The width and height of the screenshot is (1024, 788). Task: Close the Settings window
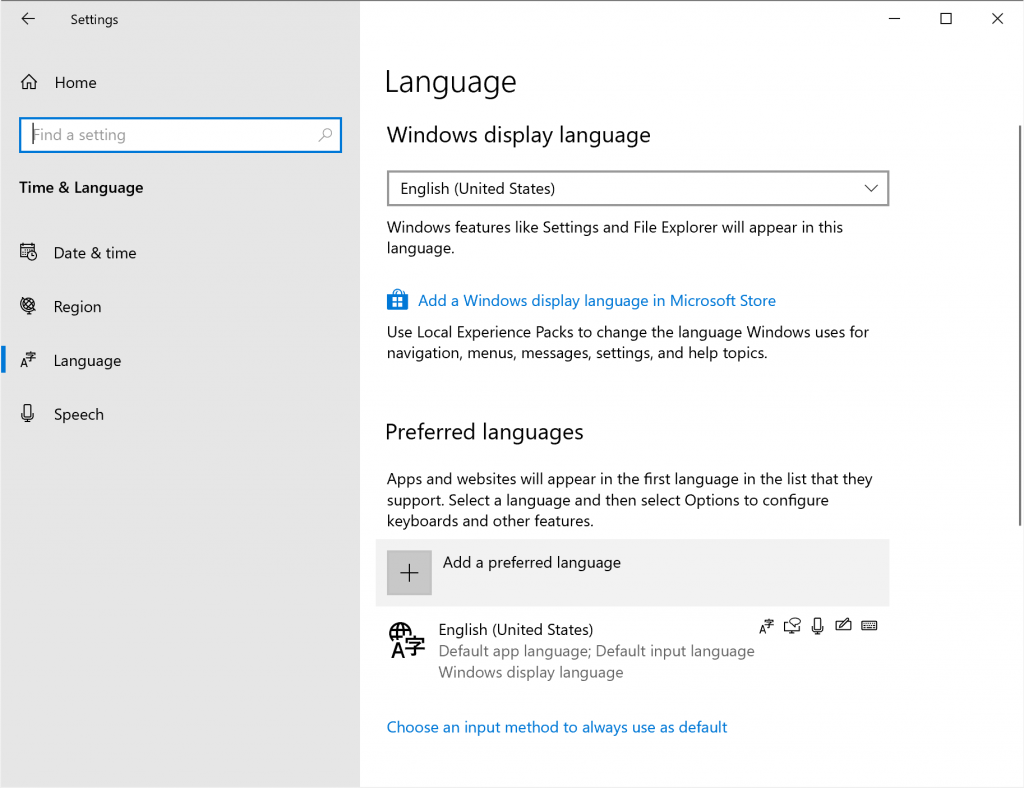997,19
